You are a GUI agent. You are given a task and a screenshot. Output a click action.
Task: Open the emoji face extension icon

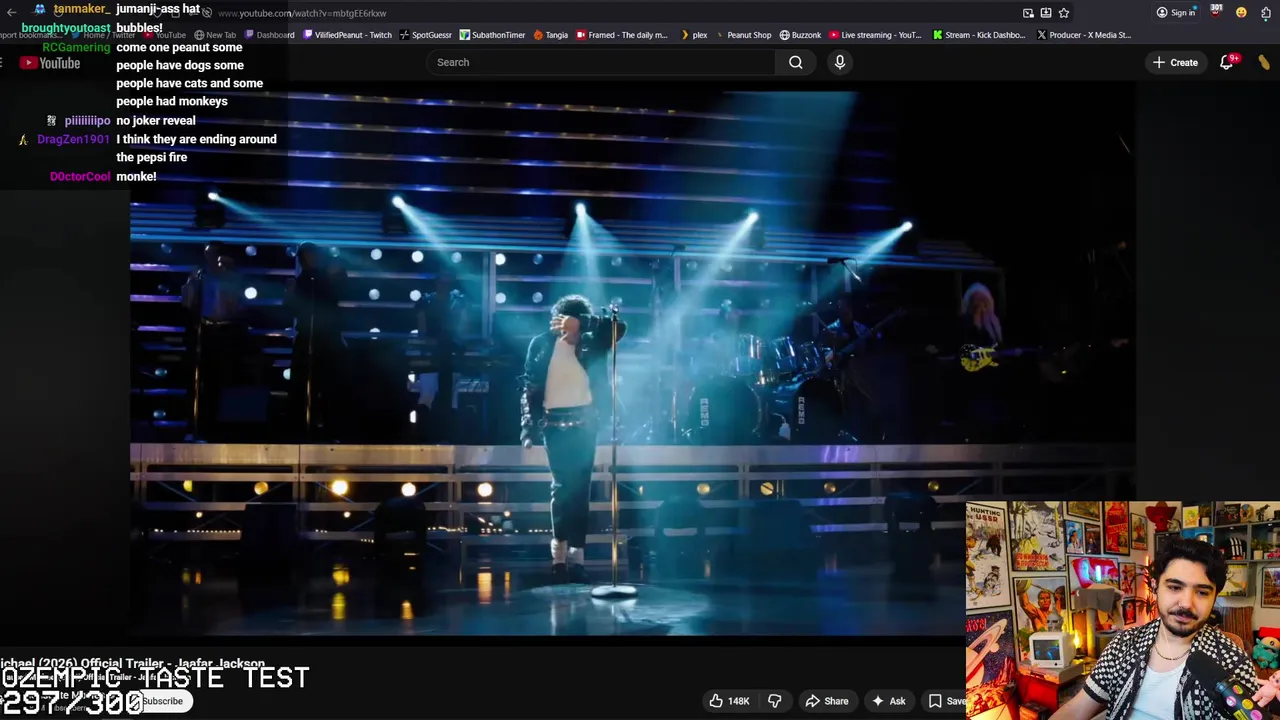pos(1241,13)
